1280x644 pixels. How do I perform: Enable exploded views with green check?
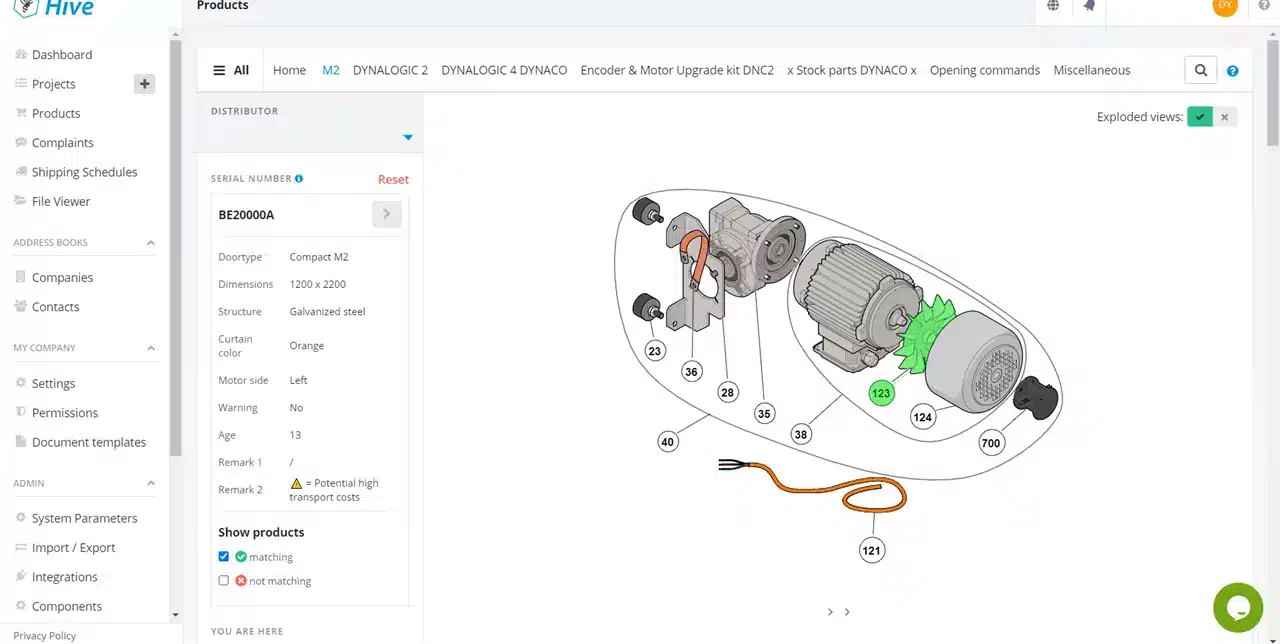(x=1200, y=117)
